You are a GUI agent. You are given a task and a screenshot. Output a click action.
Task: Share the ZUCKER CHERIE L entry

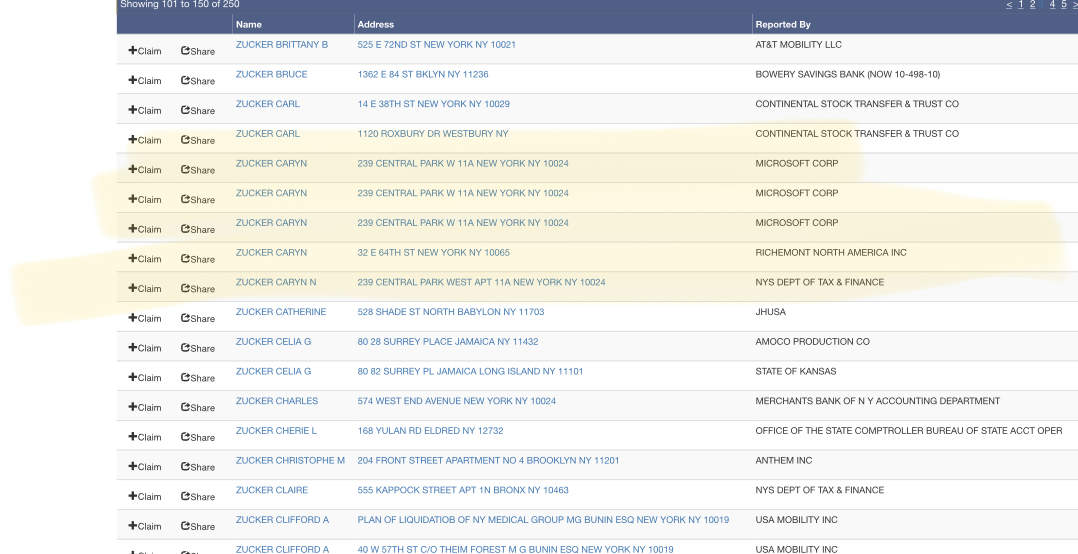pos(198,436)
